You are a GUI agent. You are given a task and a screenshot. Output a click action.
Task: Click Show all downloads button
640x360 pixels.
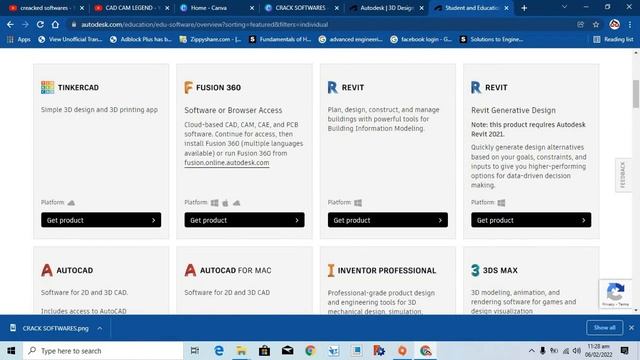[x=604, y=328]
